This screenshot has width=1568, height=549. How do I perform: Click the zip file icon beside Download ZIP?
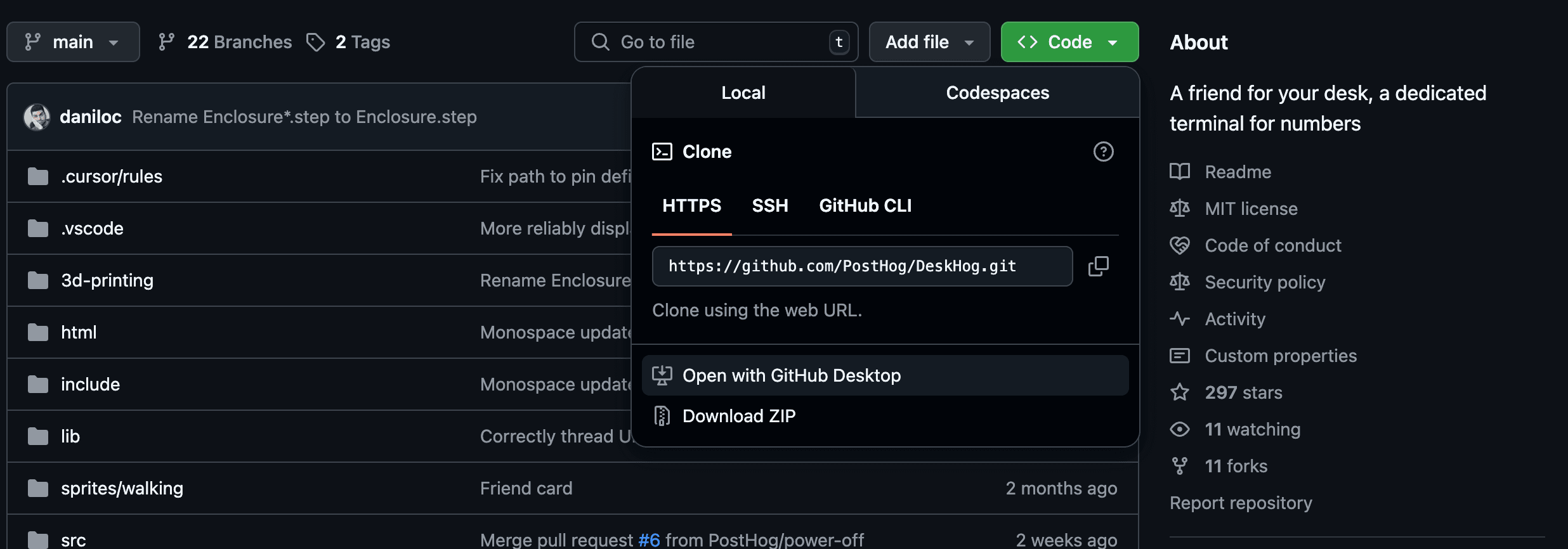tap(662, 416)
